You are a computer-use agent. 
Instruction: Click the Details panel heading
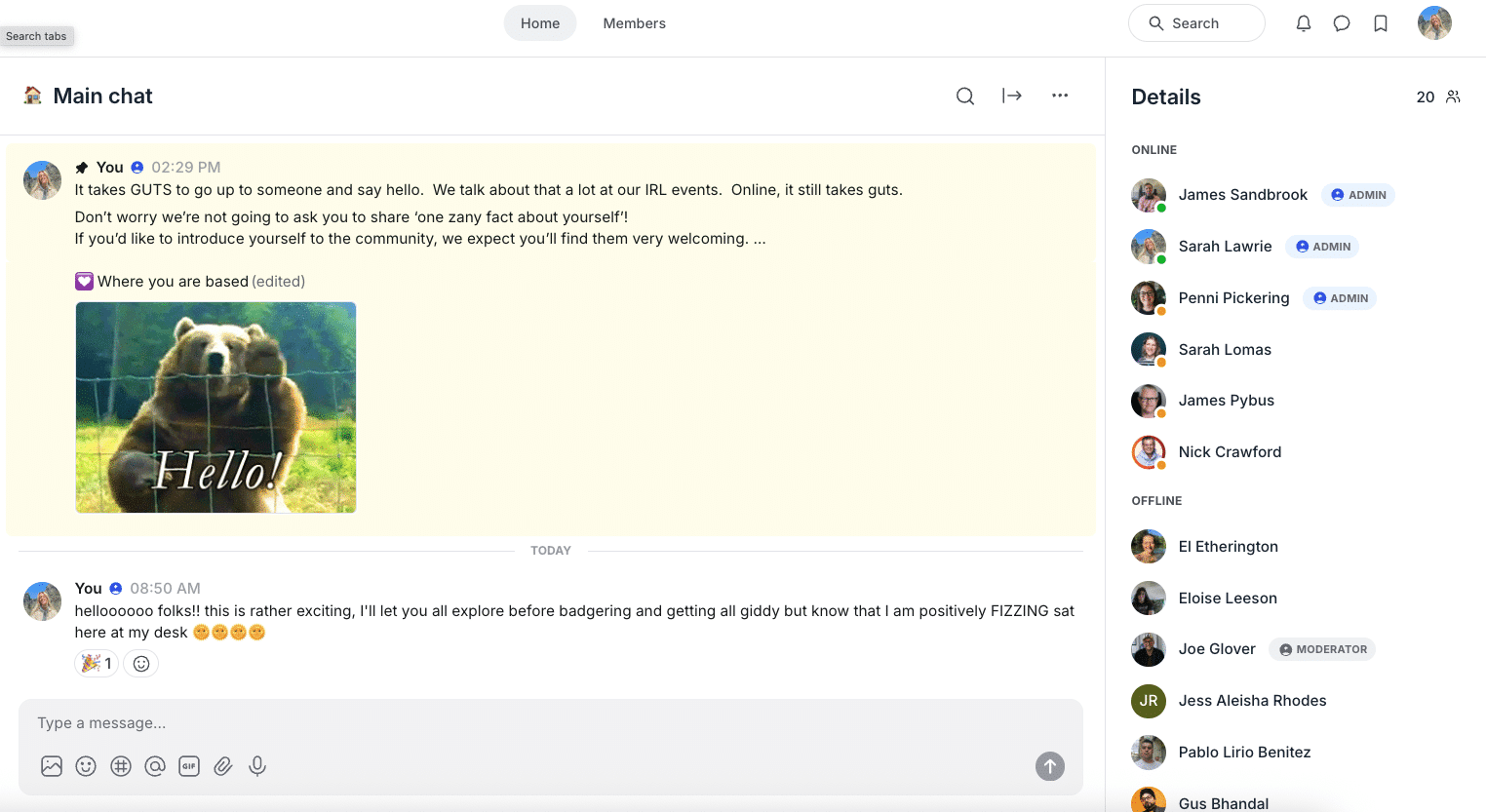tap(1166, 97)
